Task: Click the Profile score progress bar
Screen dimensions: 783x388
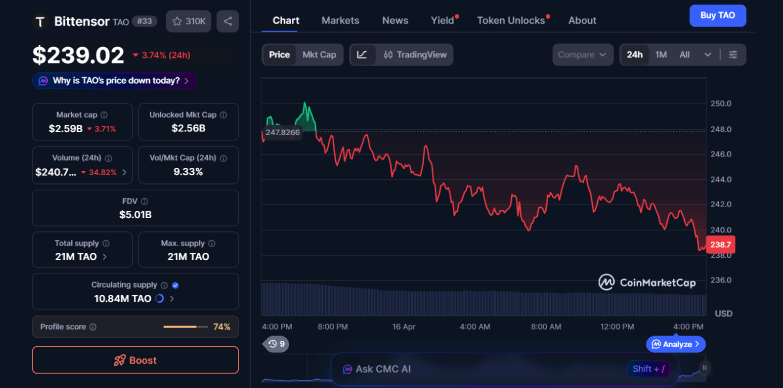Action: click(x=185, y=327)
